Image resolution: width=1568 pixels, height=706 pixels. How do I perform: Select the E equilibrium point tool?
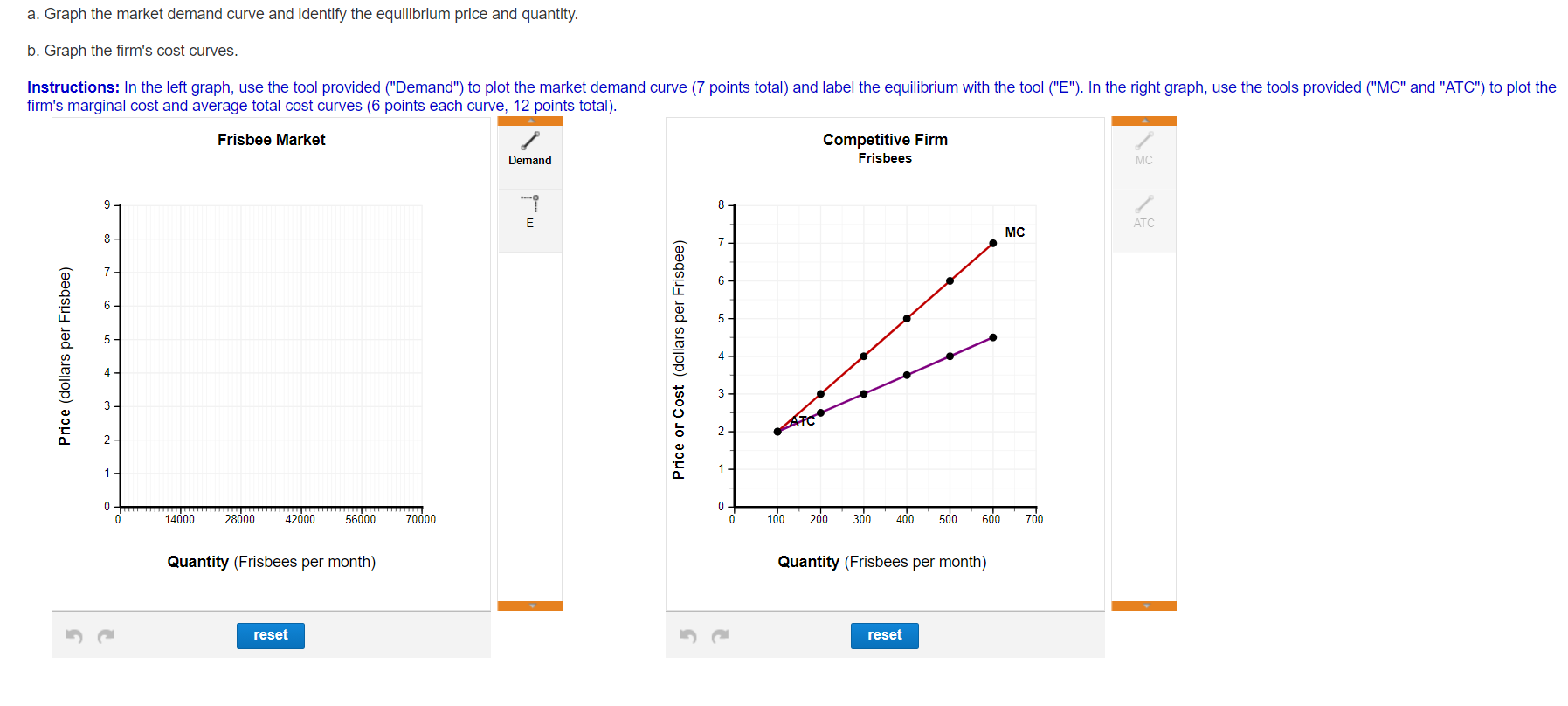(x=529, y=211)
